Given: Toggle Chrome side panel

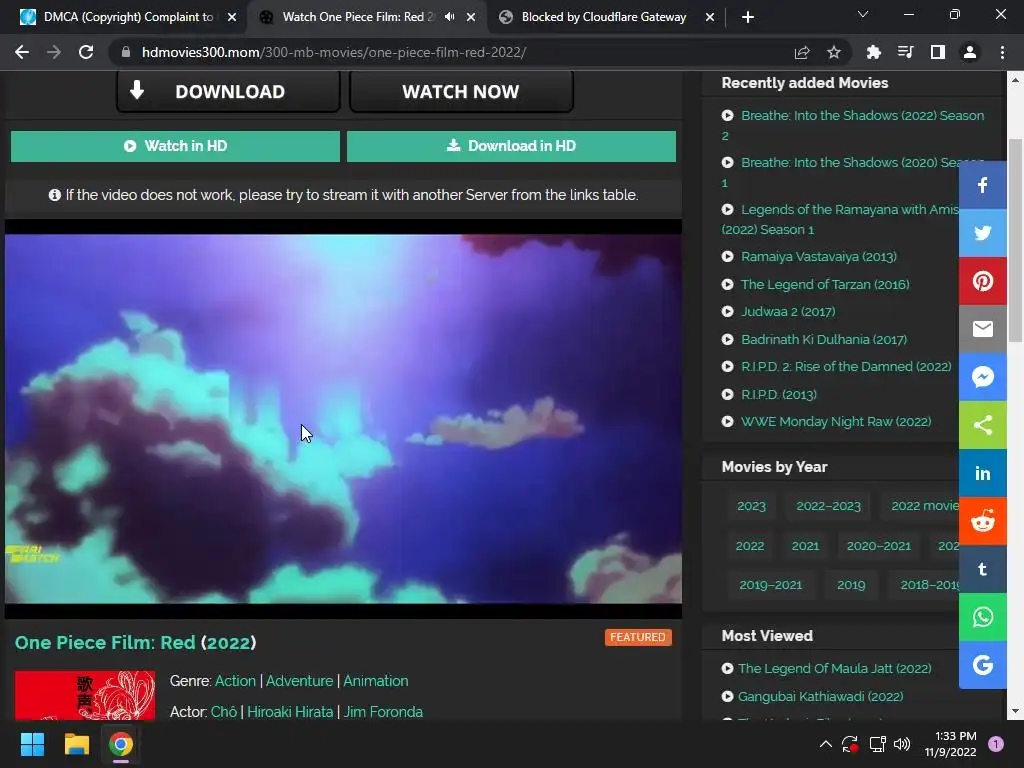Looking at the screenshot, I should click(937, 52).
